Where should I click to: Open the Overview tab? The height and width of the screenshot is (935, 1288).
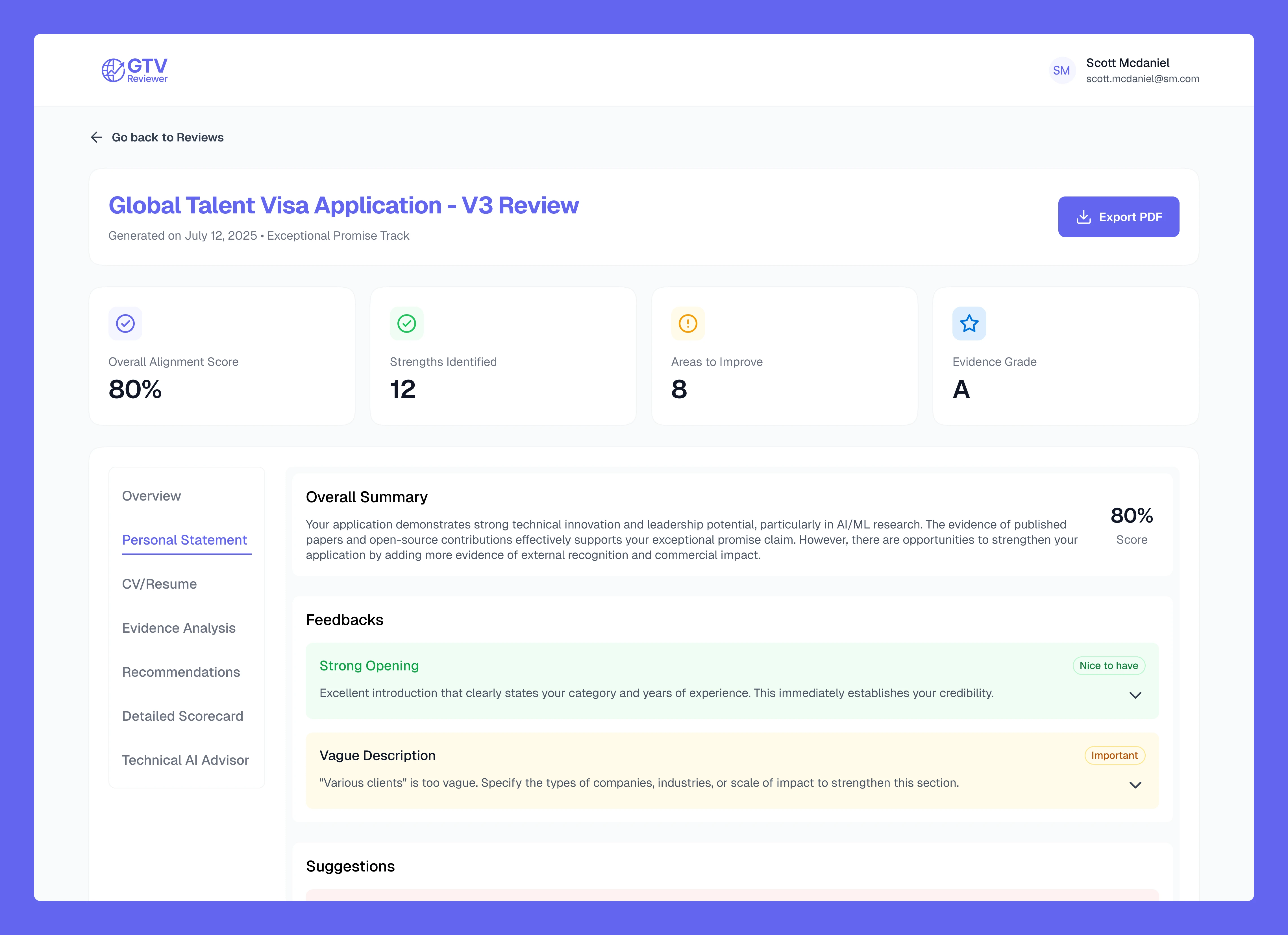[151, 496]
